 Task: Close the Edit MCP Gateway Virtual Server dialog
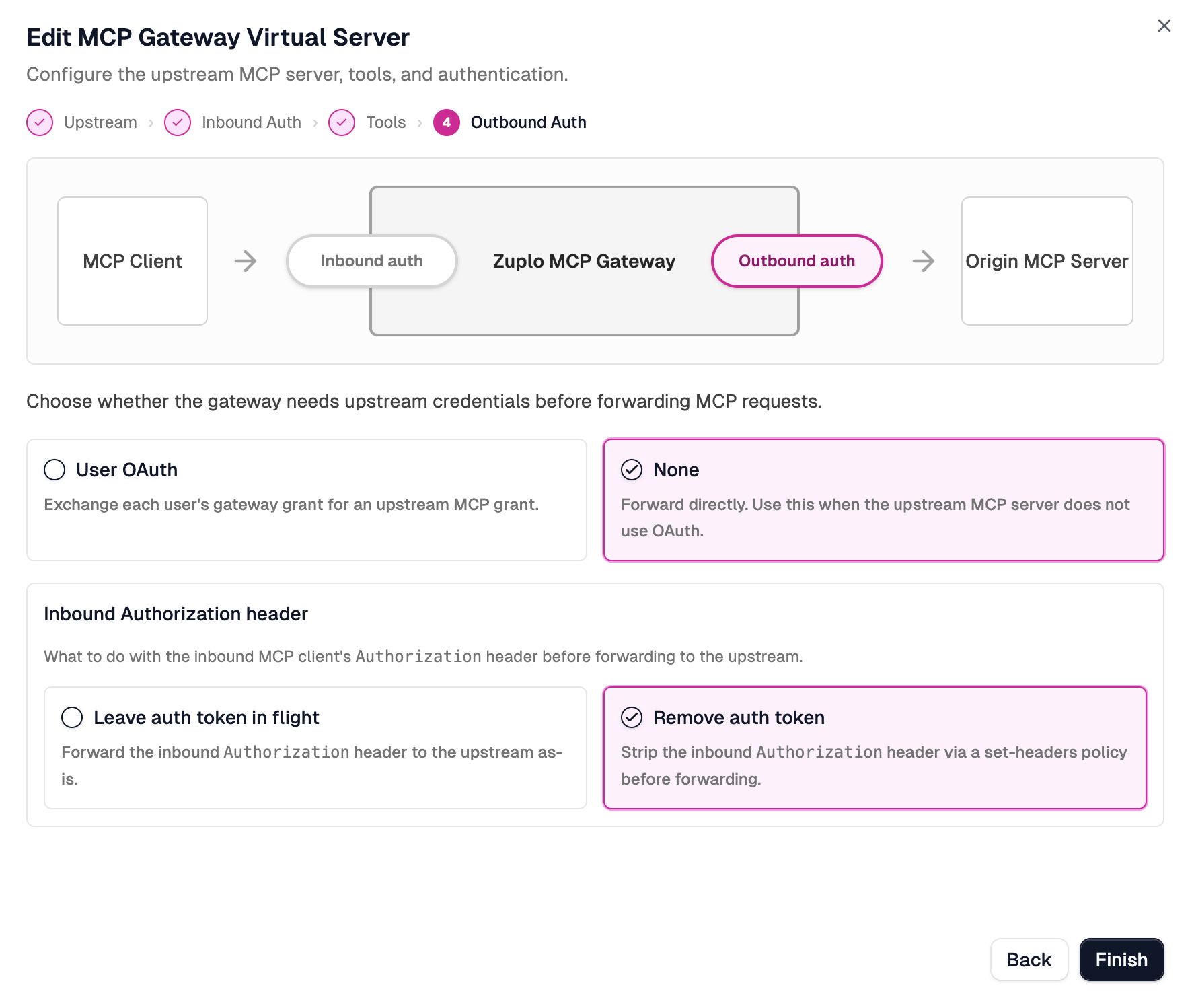1164,26
